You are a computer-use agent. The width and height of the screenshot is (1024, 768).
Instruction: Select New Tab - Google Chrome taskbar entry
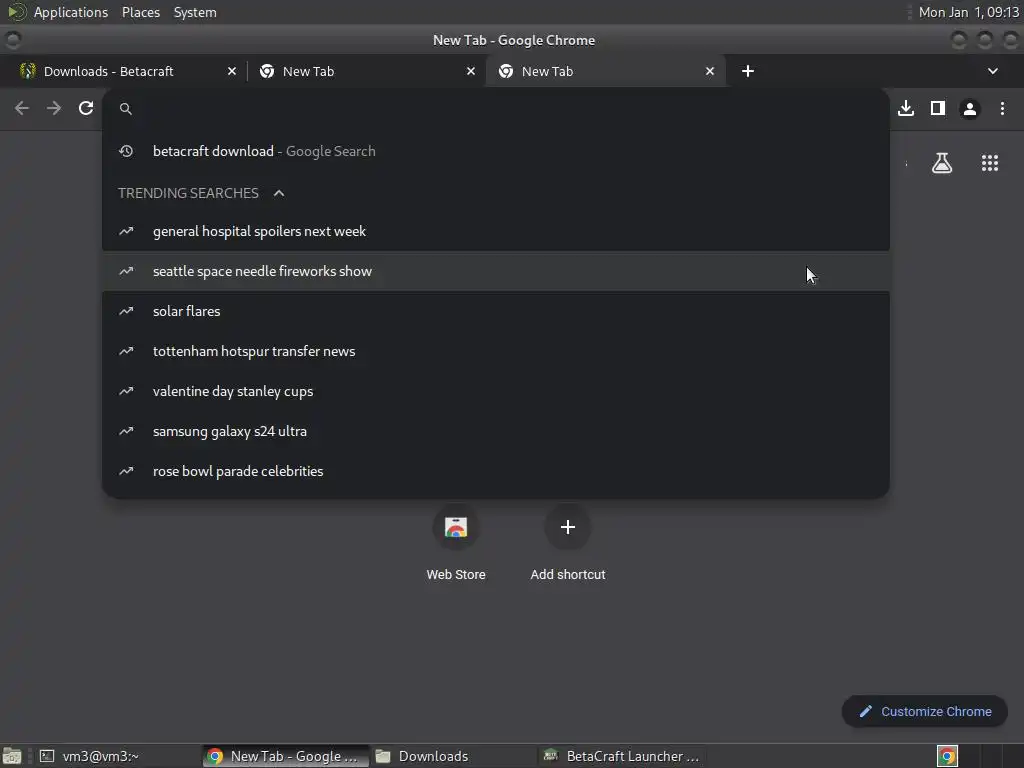click(285, 756)
